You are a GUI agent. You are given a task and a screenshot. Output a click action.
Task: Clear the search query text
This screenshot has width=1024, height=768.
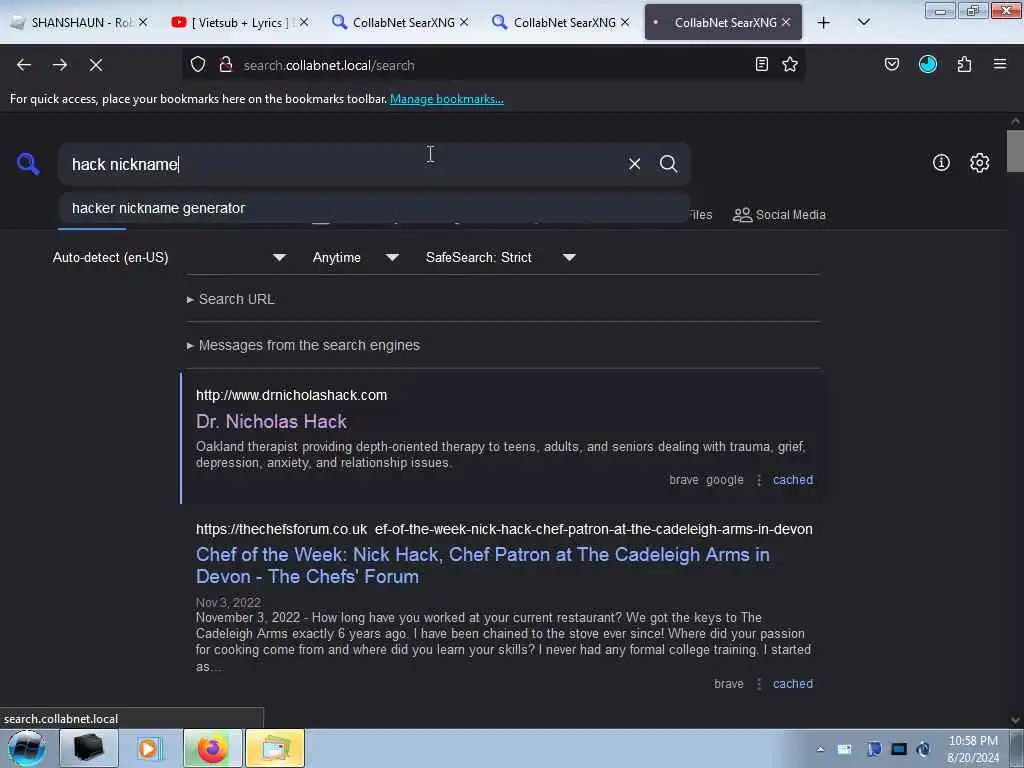pyautogui.click(x=634, y=164)
